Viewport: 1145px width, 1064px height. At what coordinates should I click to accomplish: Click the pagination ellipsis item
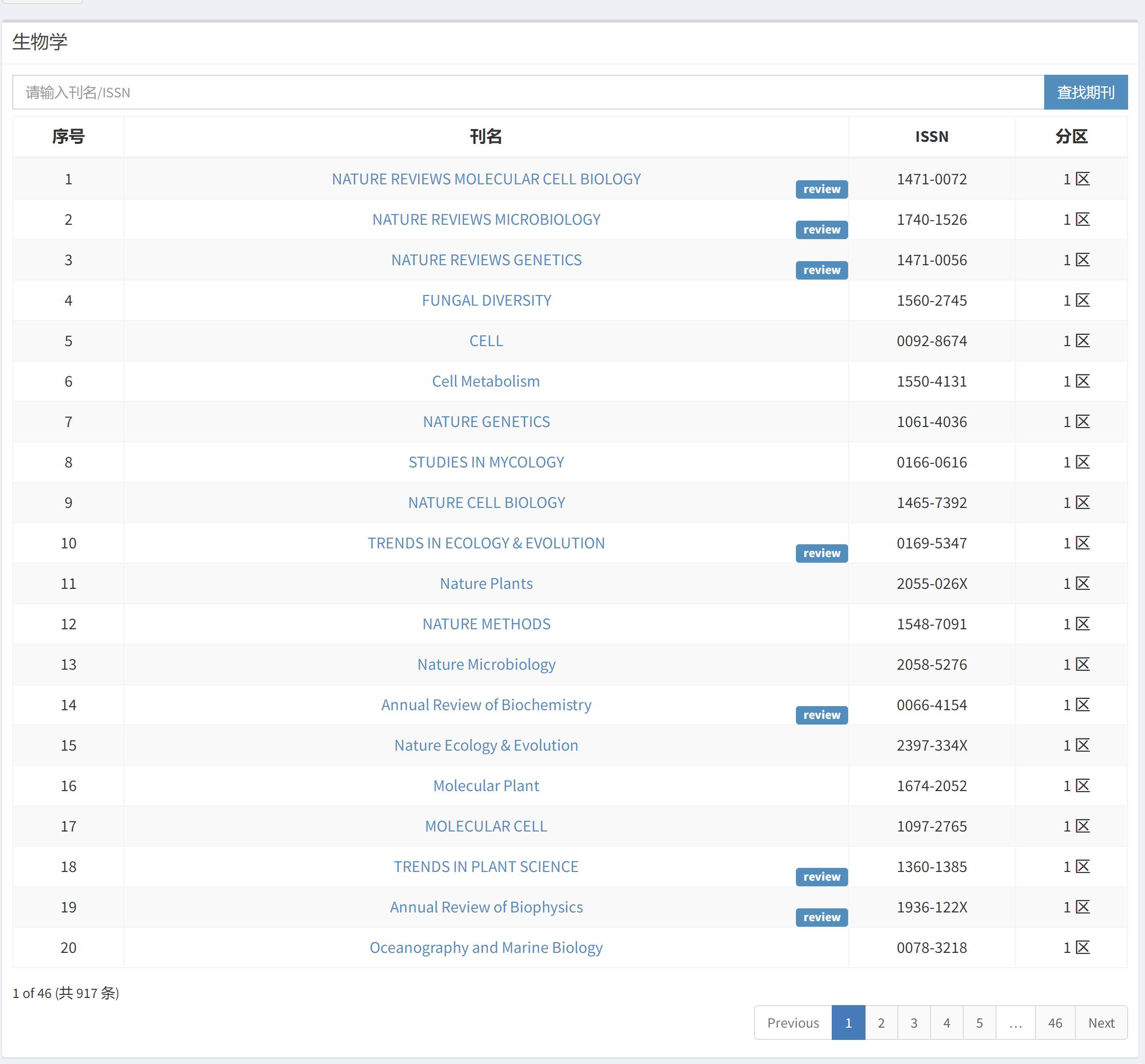(1015, 1023)
